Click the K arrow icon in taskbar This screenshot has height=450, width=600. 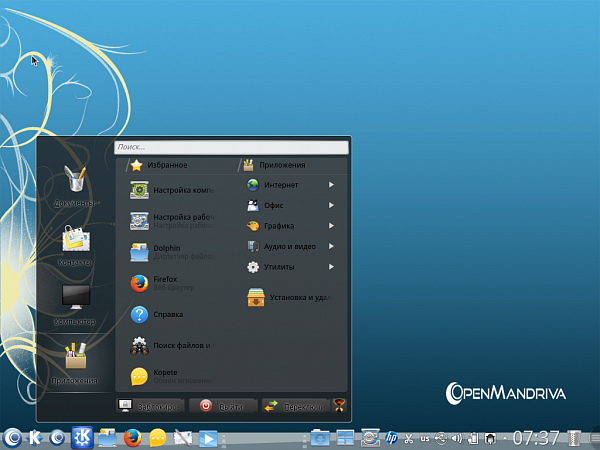(35, 439)
